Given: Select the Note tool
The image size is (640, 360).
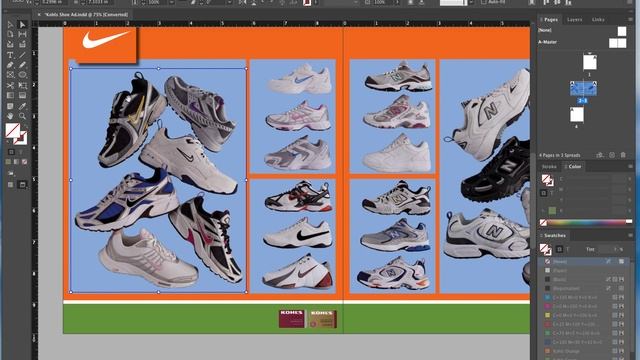Looking at the screenshot, I should click(x=10, y=106).
